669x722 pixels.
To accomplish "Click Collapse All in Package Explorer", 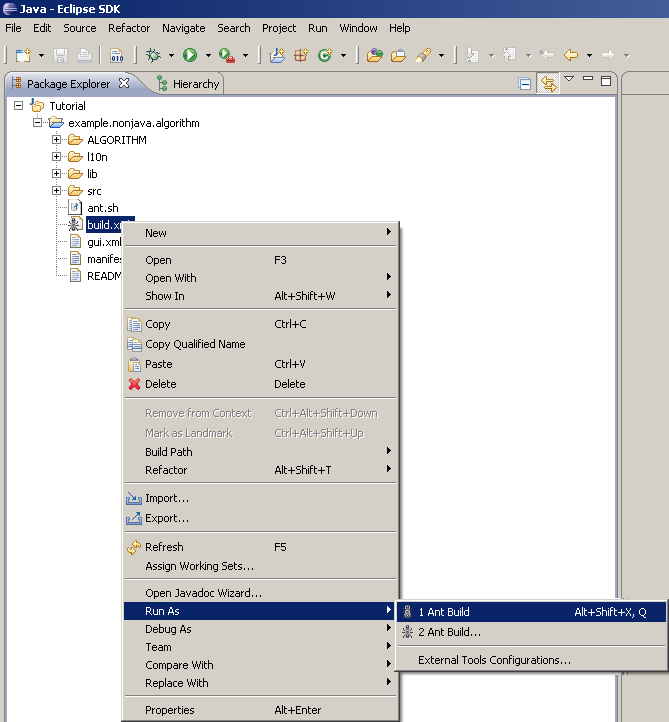I will tap(524, 84).
